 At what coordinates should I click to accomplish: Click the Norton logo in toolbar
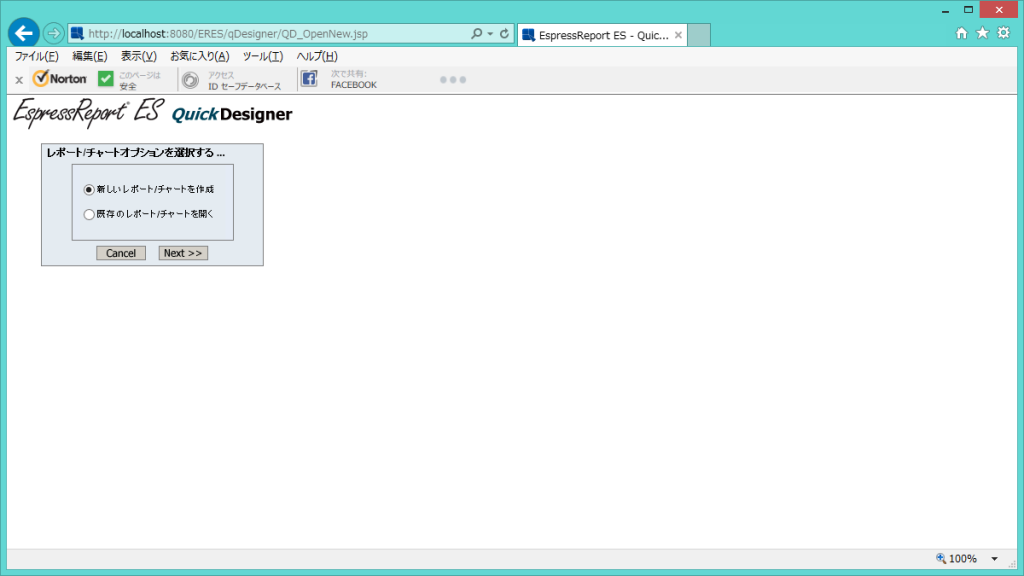pyautogui.click(x=60, y=79)
